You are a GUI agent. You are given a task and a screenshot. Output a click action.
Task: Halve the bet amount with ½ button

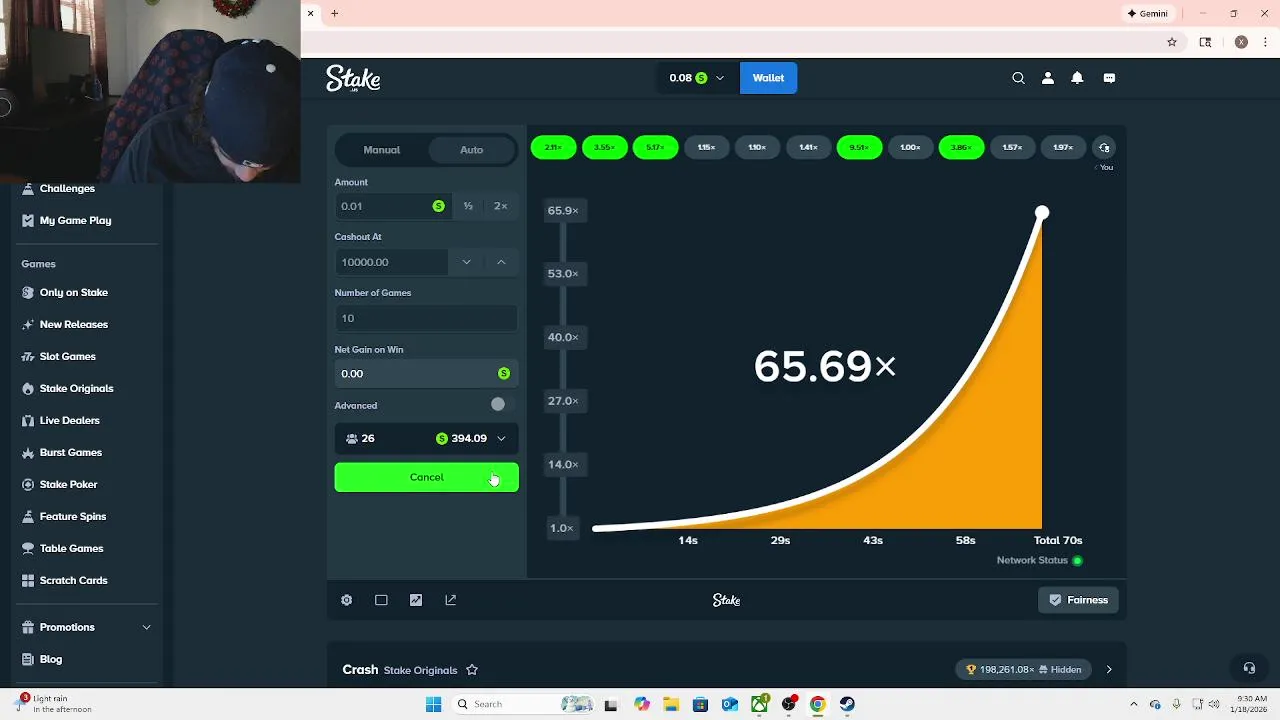pyautogui.click(x=468, y=206)
